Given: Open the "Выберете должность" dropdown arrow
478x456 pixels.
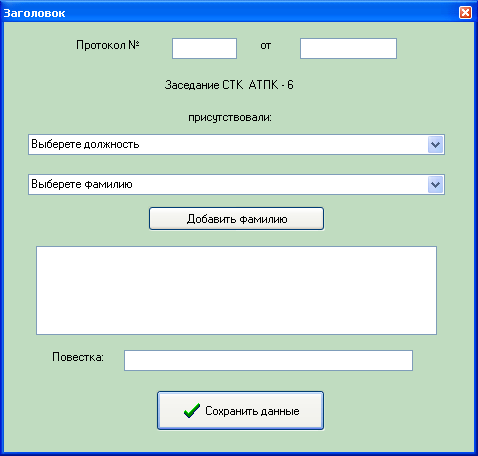Looking at the screenshot, I should pyautogui.click(x=435, y=145).
